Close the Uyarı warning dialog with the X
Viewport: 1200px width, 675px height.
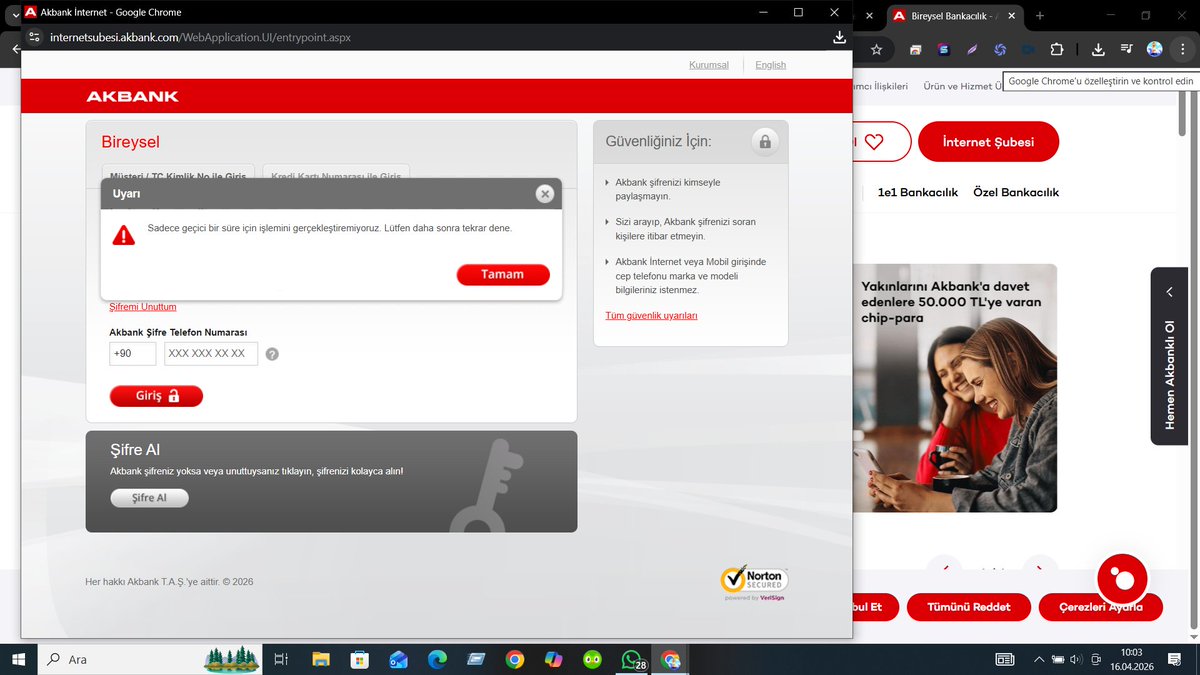(x=544, y=194)
